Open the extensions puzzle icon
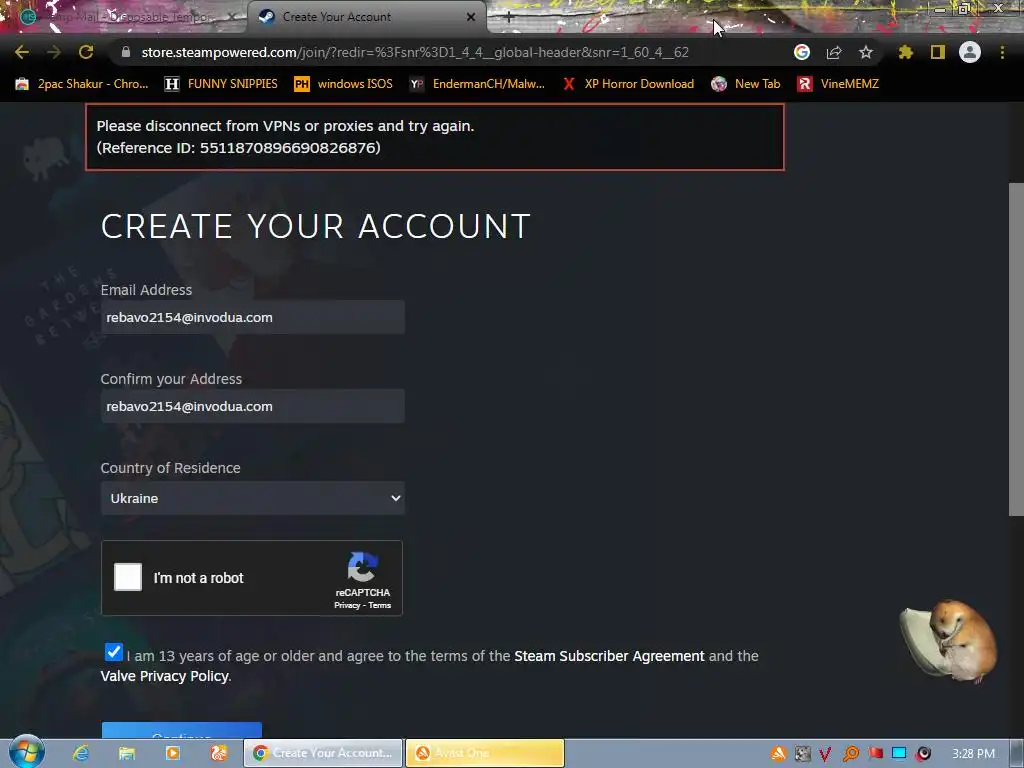The height and width of the screenshot is (768, 1024). (905, 52)
